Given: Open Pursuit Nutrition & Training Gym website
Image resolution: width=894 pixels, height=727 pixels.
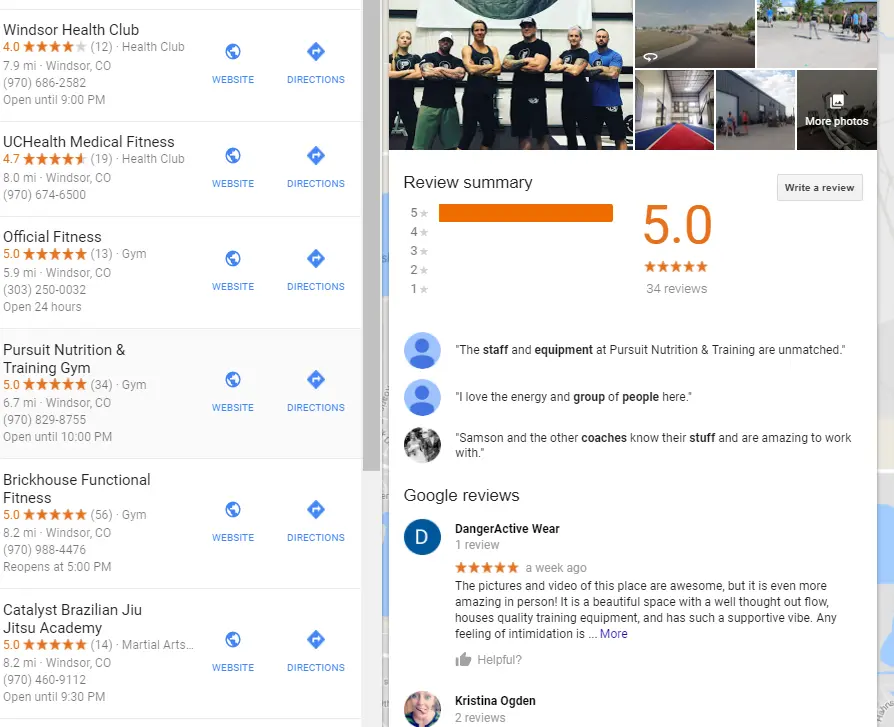Looking at the screenshot, I should point(233,391).
